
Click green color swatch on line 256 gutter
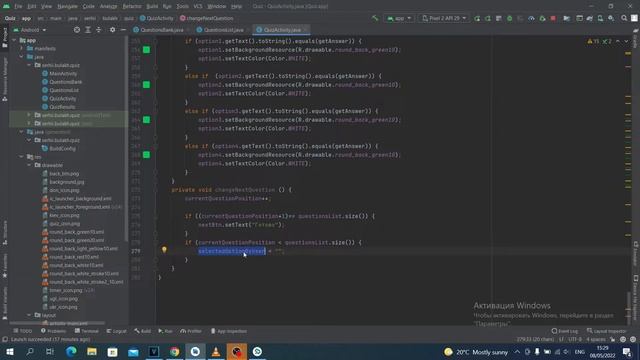coord(146,50)
